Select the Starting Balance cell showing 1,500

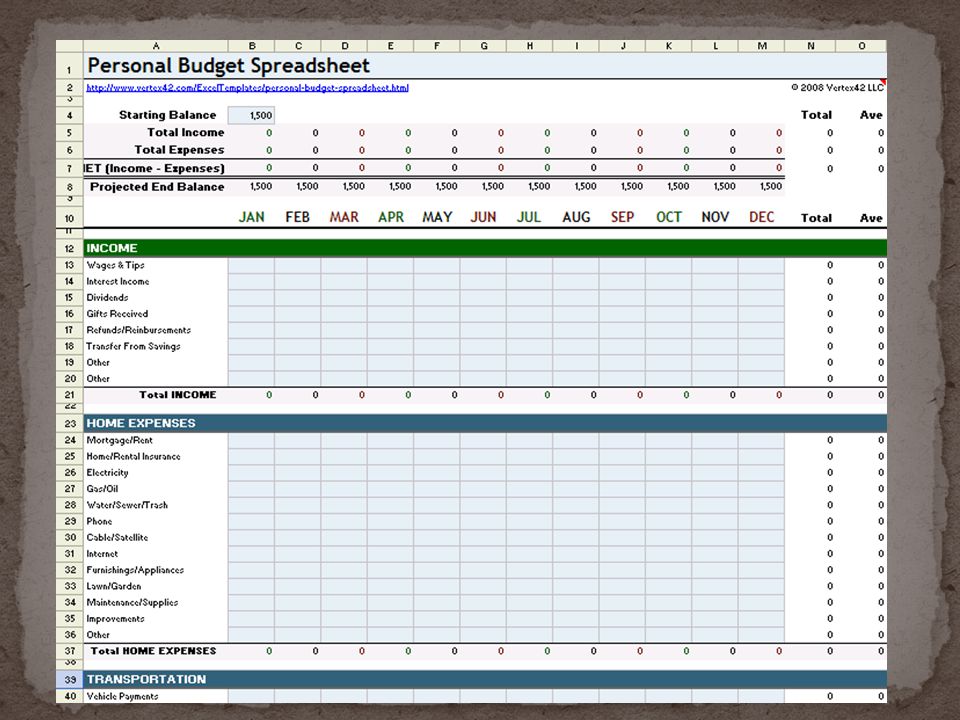(x=251, y=115)
